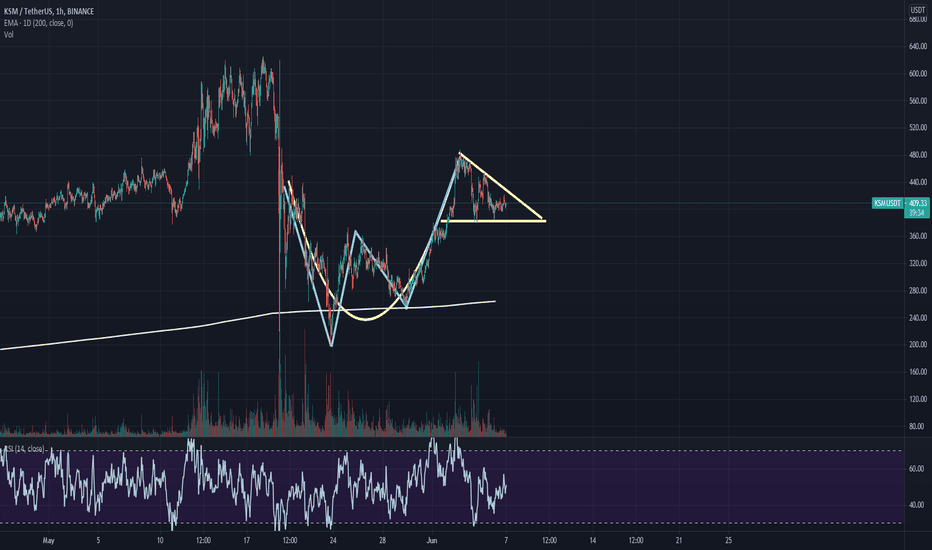This screenshot has height=550, width=932.
Task: Click the 600.00 price axis label
Action: coord(918,74)
